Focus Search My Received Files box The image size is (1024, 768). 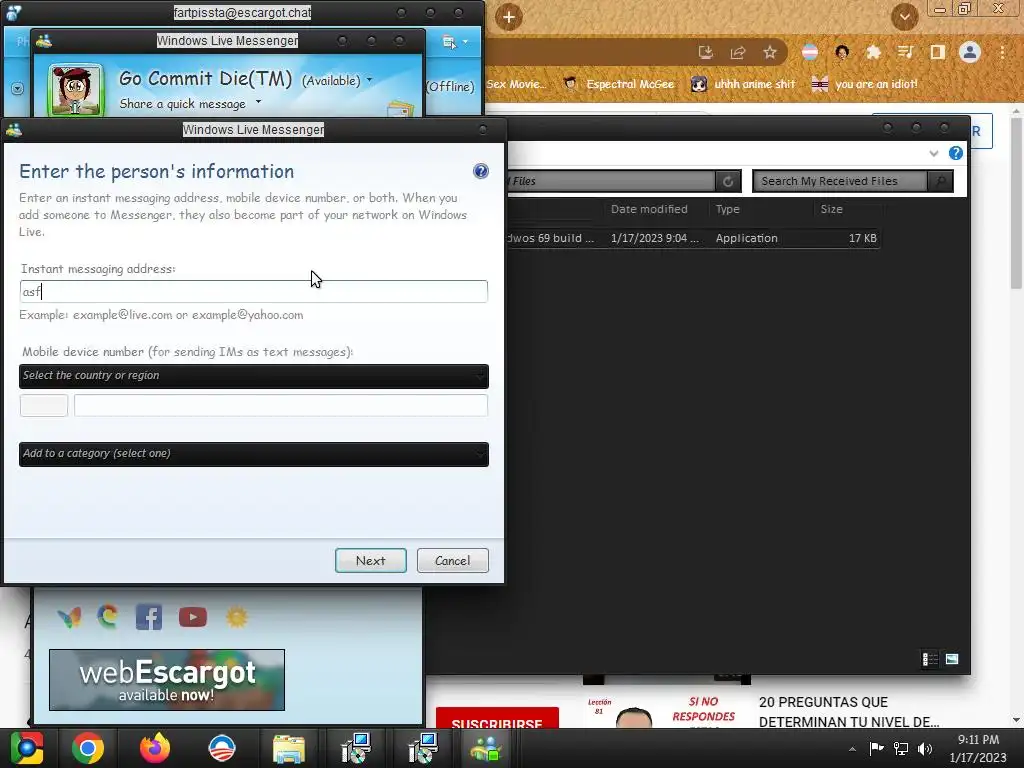[x=840, y=182]
